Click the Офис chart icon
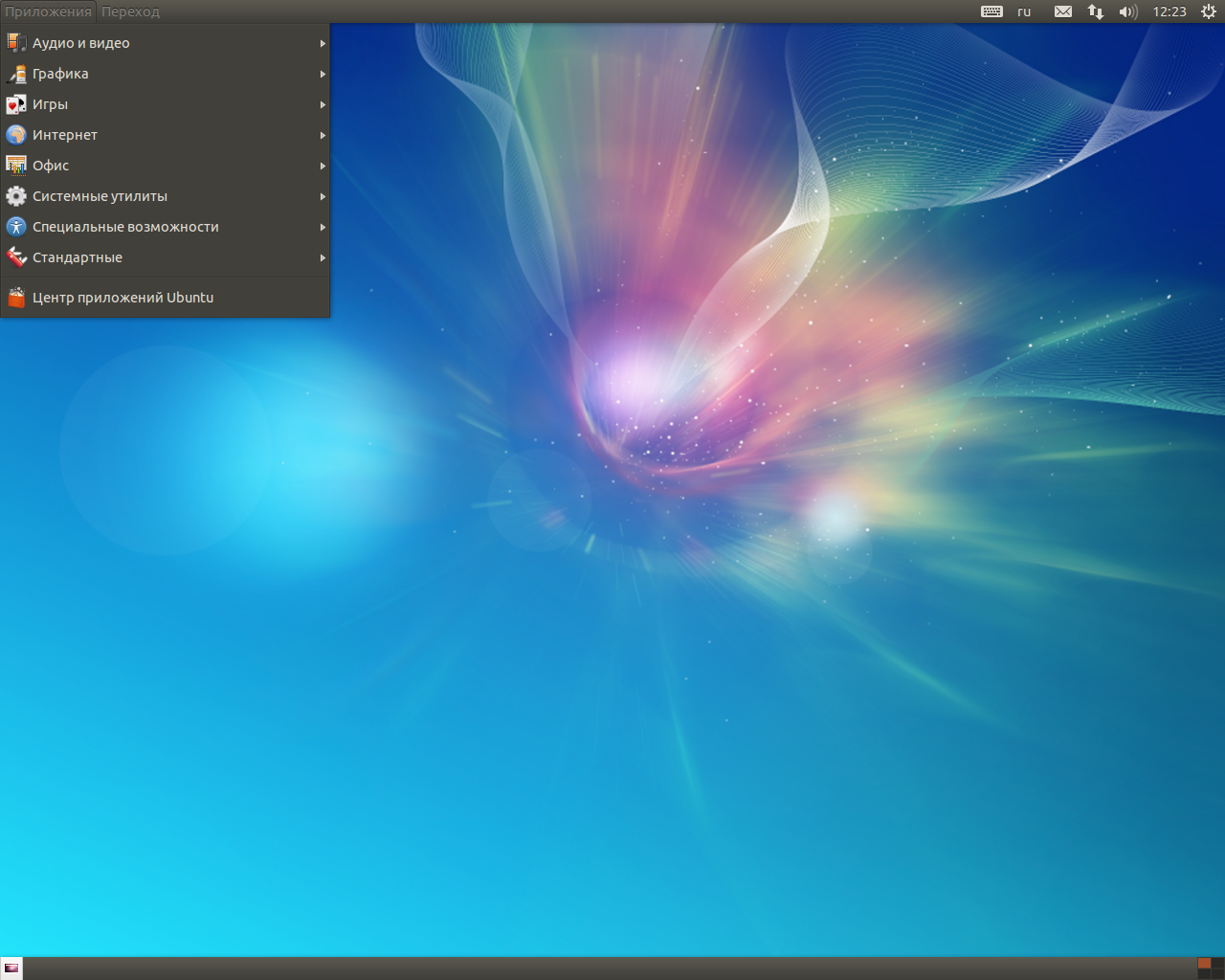This screenshot has height=980, width=1225. [16, 166]
